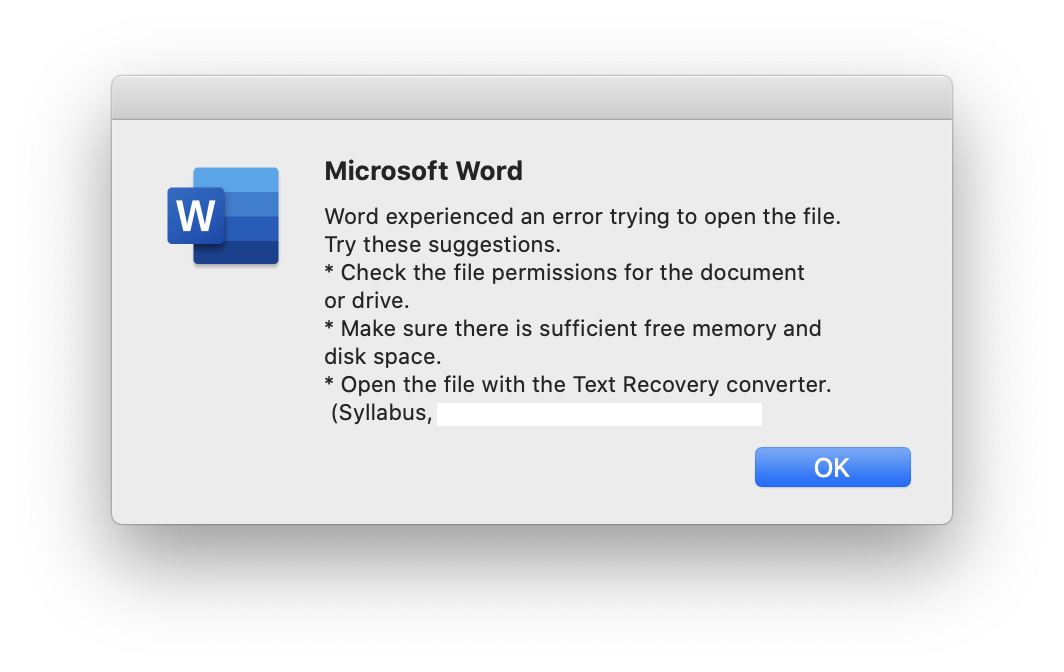The width and height of the screenshot is (1064, 672).
Task: Click the "or drive." text
Action: point(366,301)
